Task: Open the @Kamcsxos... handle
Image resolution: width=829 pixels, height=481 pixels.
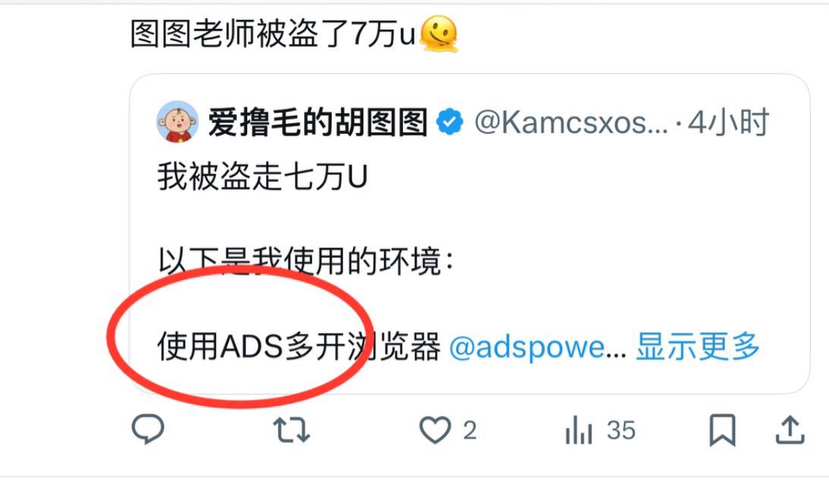Action: click(571, 123)
